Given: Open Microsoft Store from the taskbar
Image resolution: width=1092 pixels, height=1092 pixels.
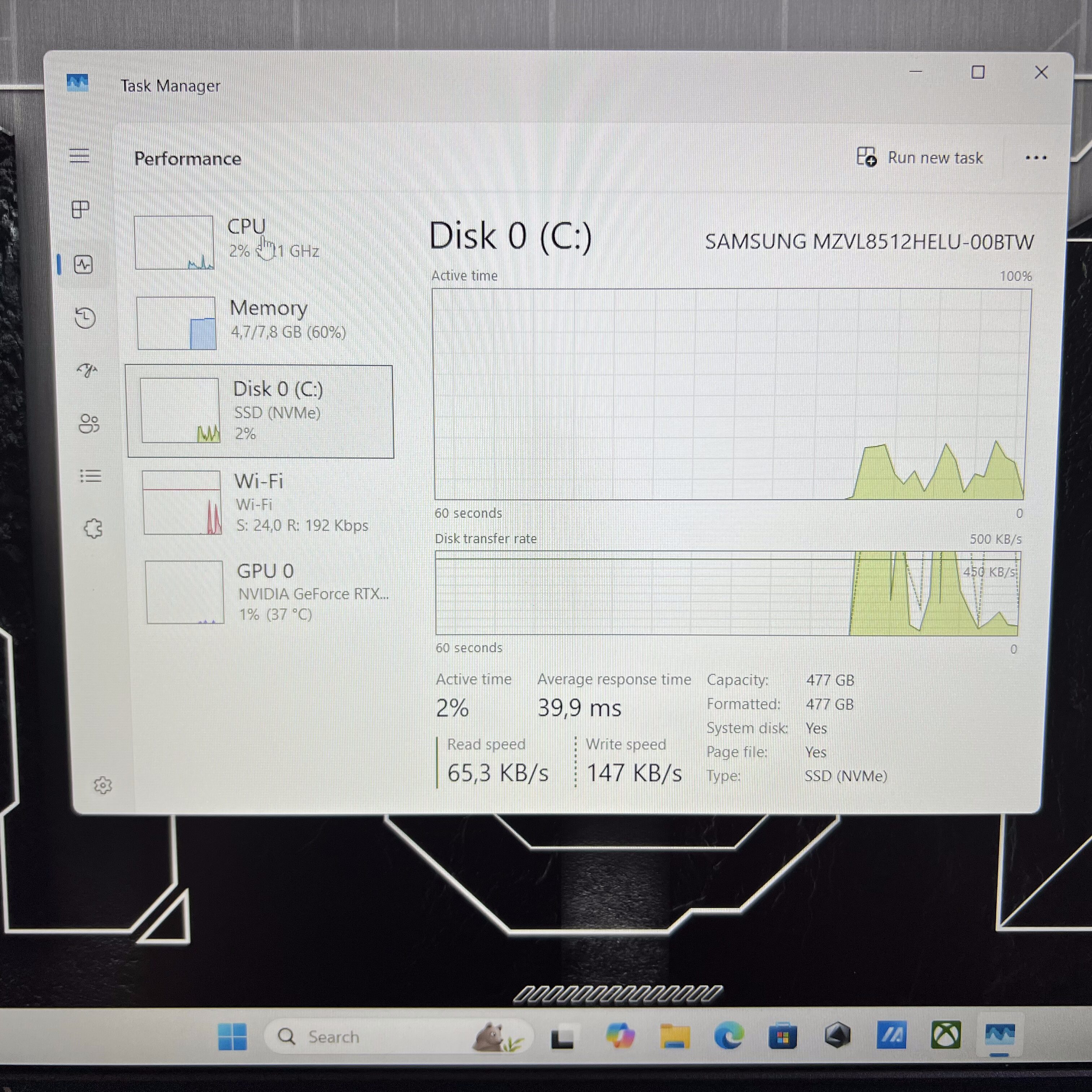Looking at the screenshot, I should (783, 1037).
